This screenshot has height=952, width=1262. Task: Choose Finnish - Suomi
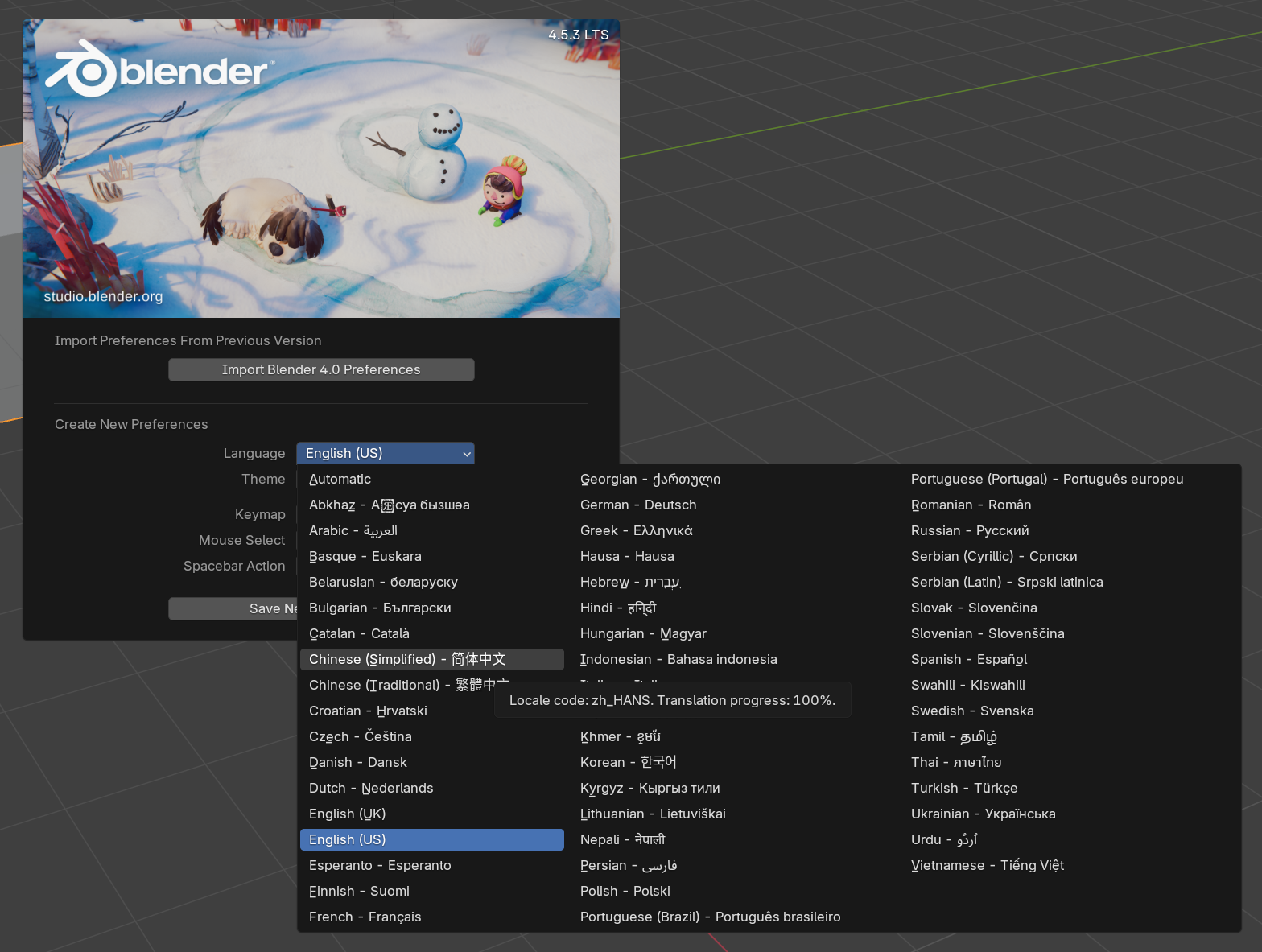pyautogui.click(x=432, y=891)
